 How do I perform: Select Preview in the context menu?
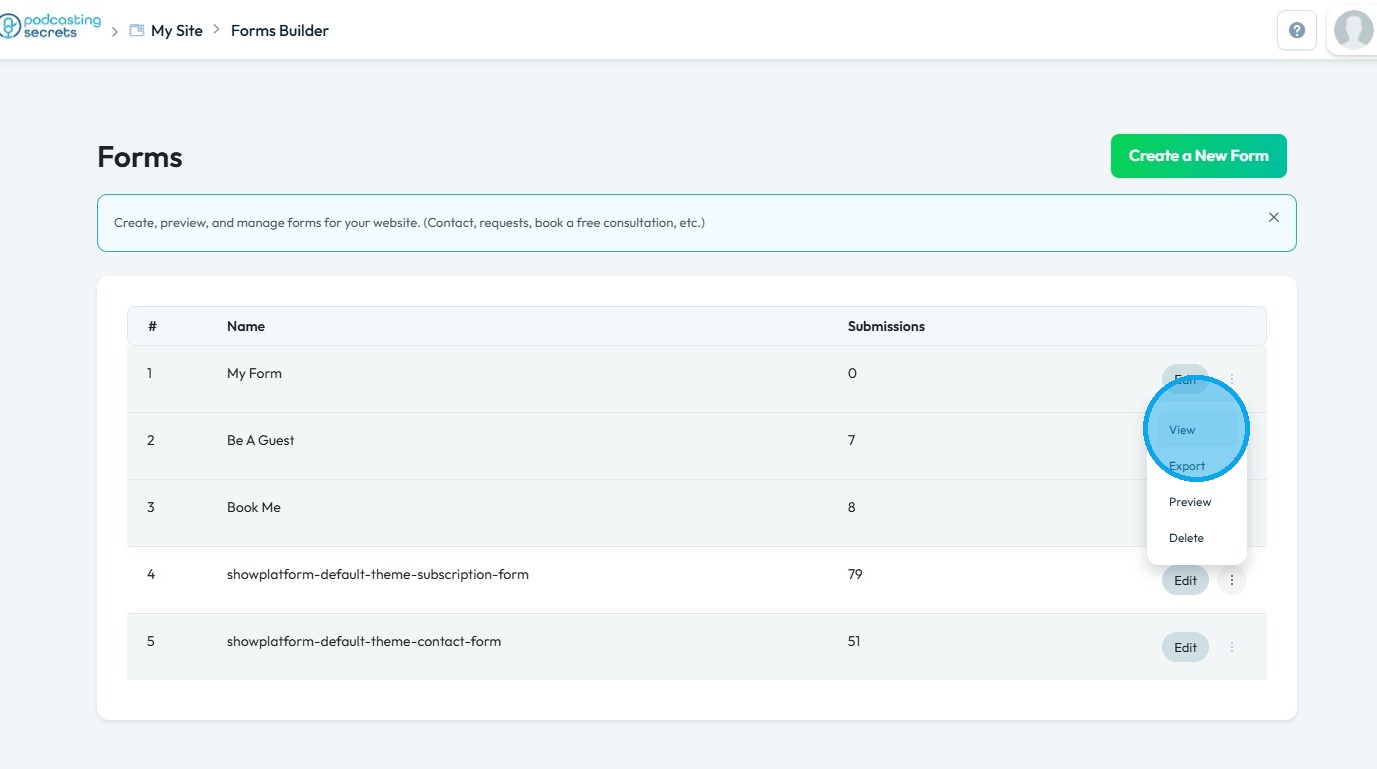click(1190, 502)
